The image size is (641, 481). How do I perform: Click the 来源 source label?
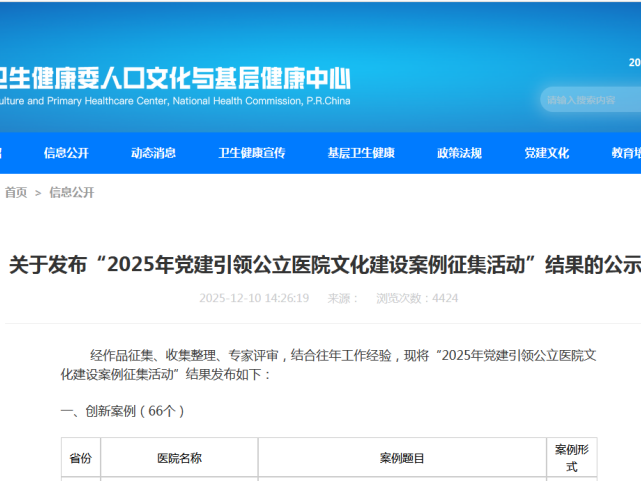[x=343, y=298]
